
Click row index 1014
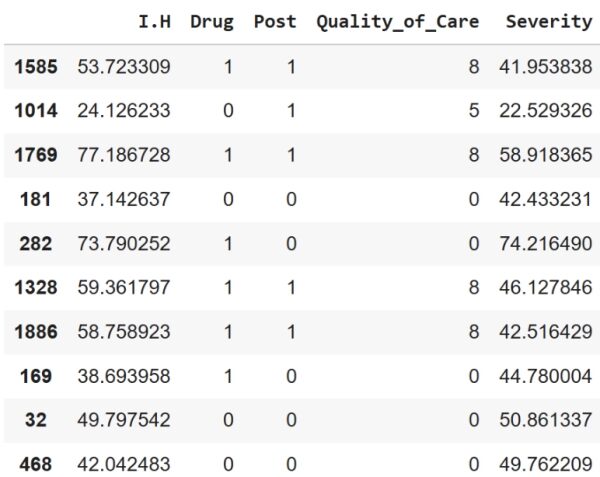click(x=35, y=111)
